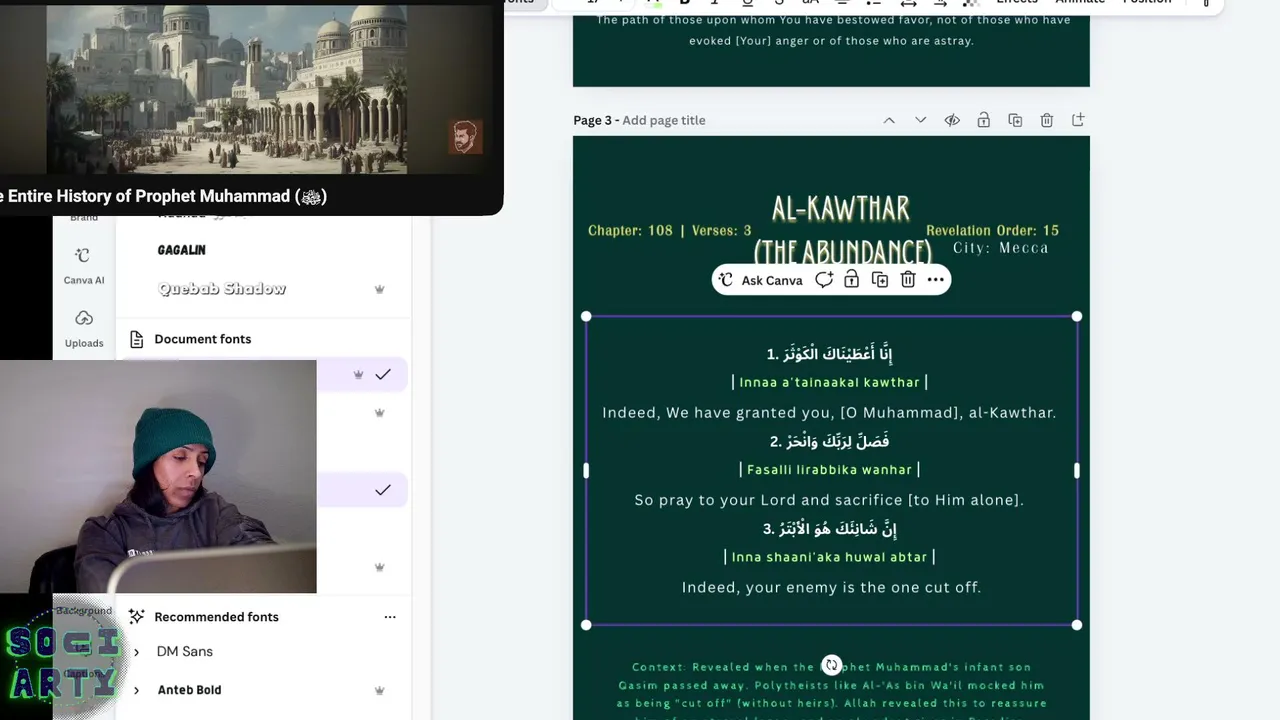Image resolution: width=1280 pixels, height=720 pixels.
Task: Click the Document fonts page icon
Action: [136, 339]
